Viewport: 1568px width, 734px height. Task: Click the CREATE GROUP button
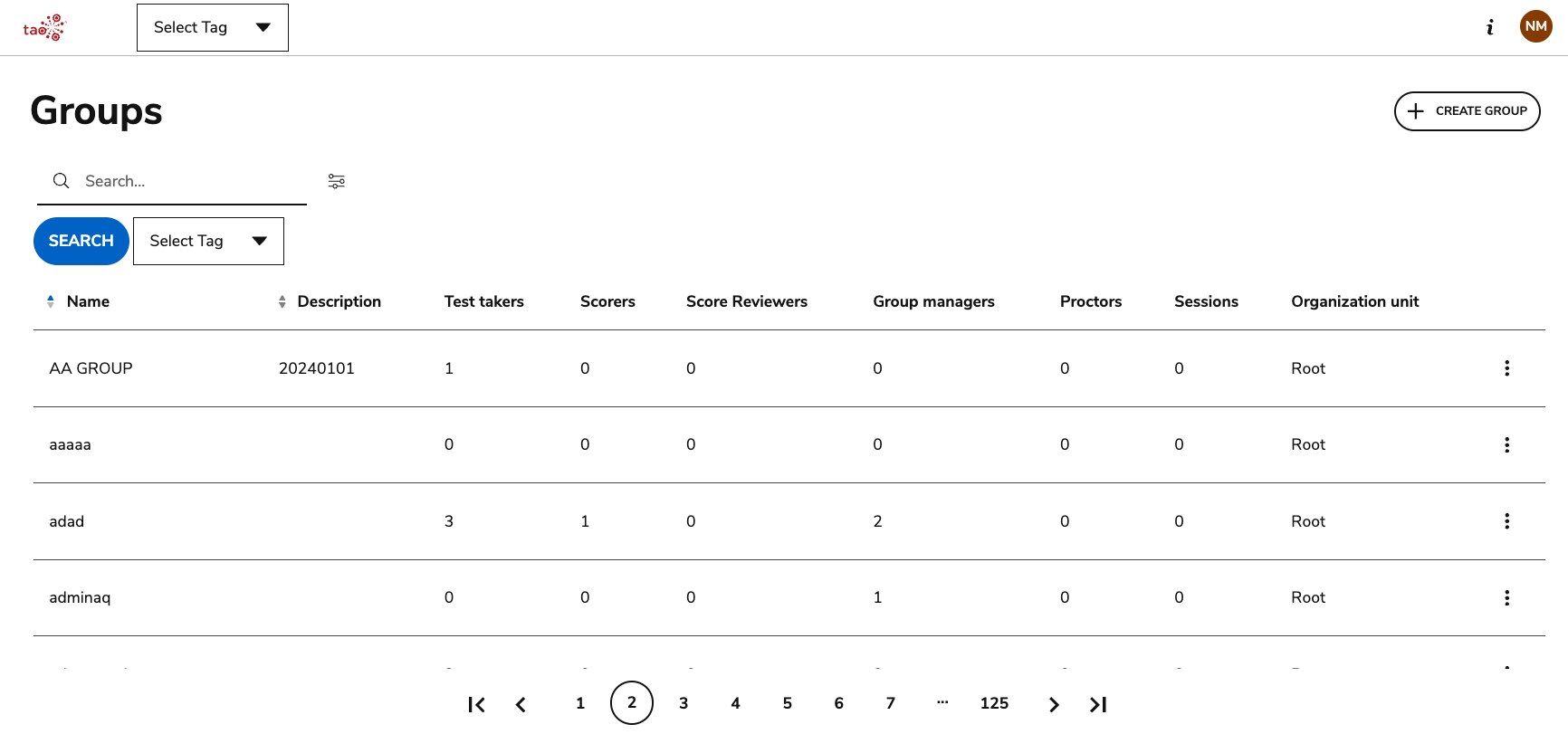click(1467, 110)
